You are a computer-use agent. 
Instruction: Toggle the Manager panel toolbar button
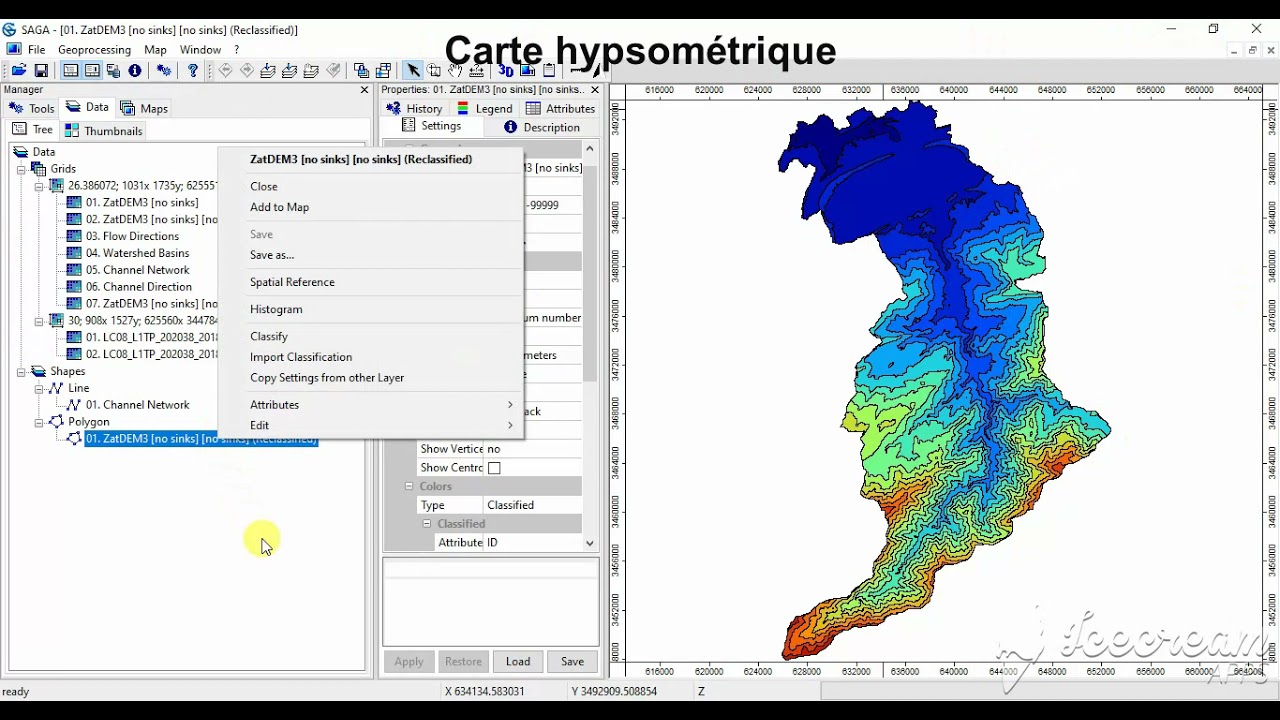point(70,70)
